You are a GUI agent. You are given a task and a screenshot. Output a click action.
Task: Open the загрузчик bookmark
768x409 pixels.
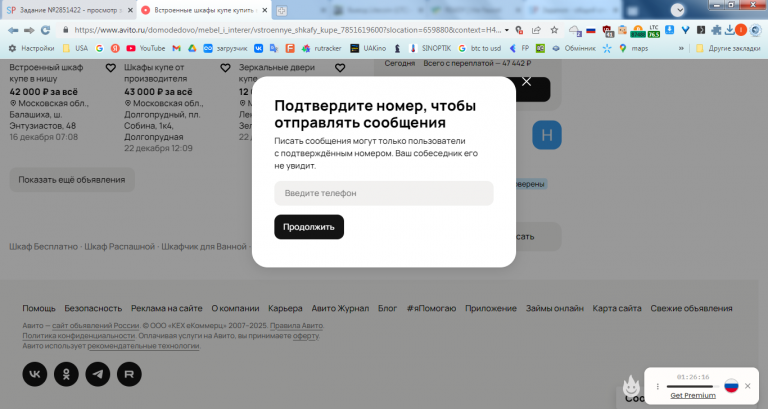(225, 48)
